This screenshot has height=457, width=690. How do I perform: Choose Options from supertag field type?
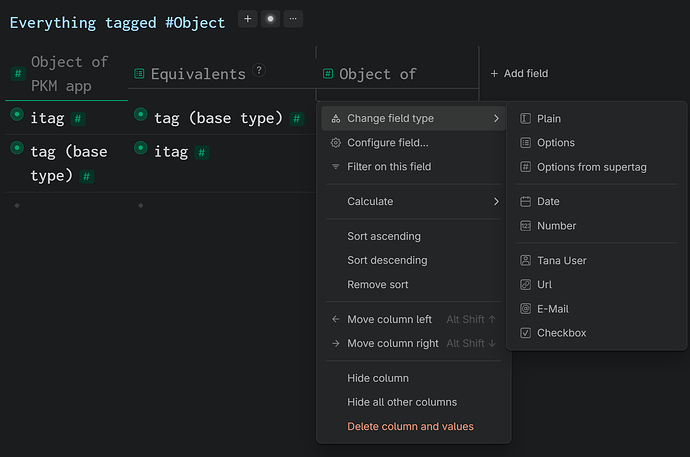(591, 167)
